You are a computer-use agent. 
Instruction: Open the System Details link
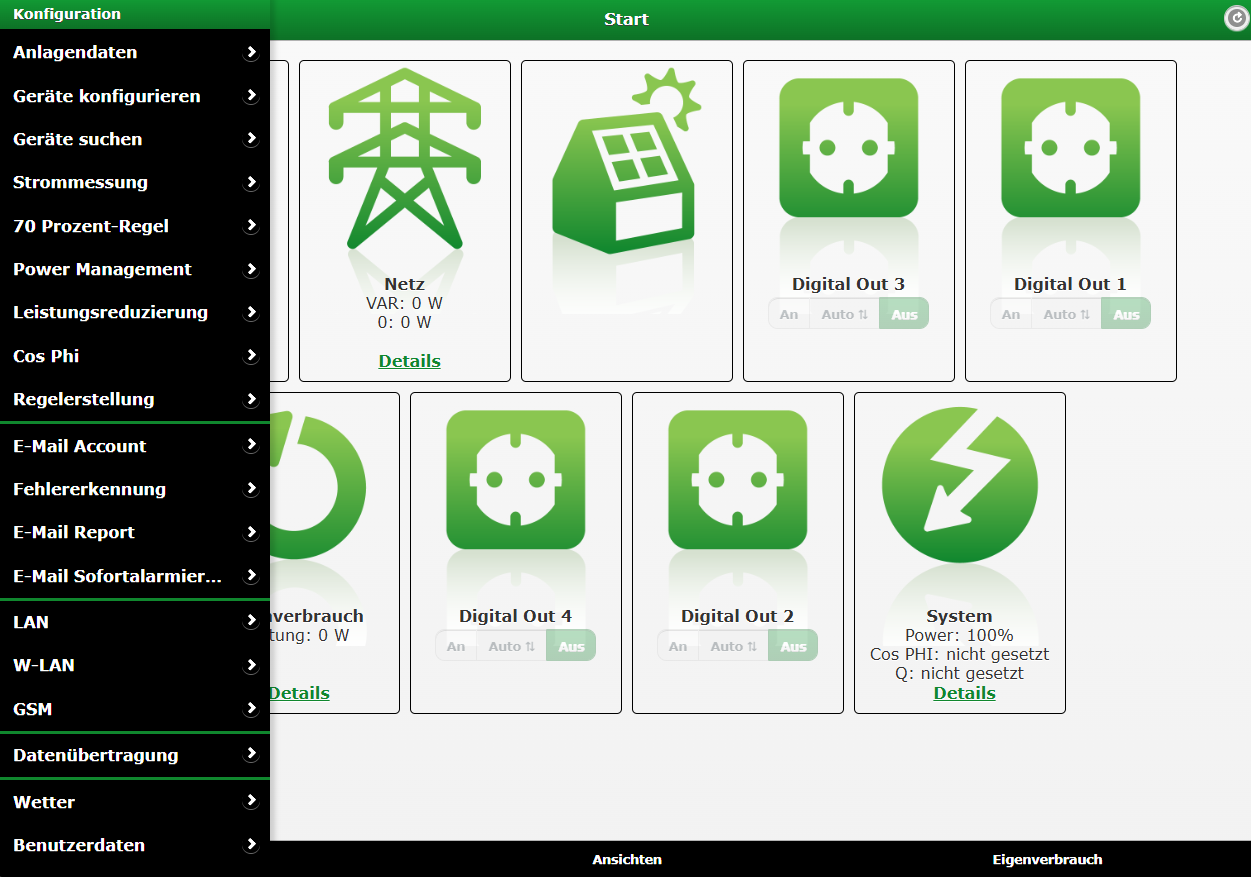coord(964,693)
